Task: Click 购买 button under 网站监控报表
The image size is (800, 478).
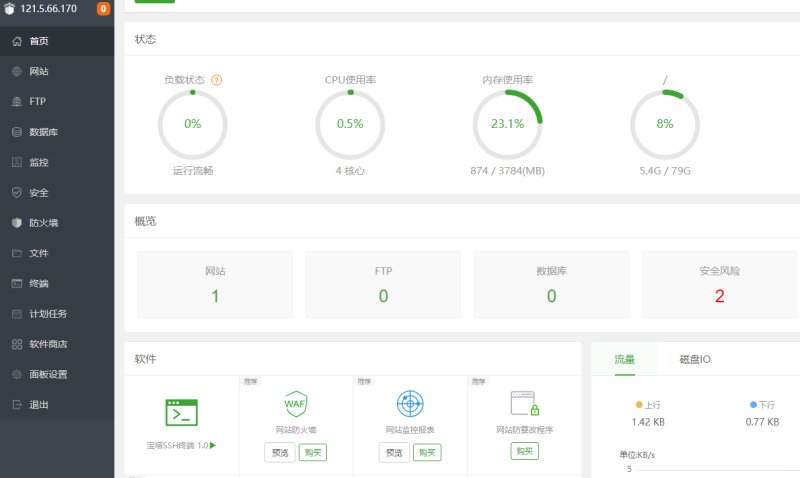Action: tap(427, 452)
